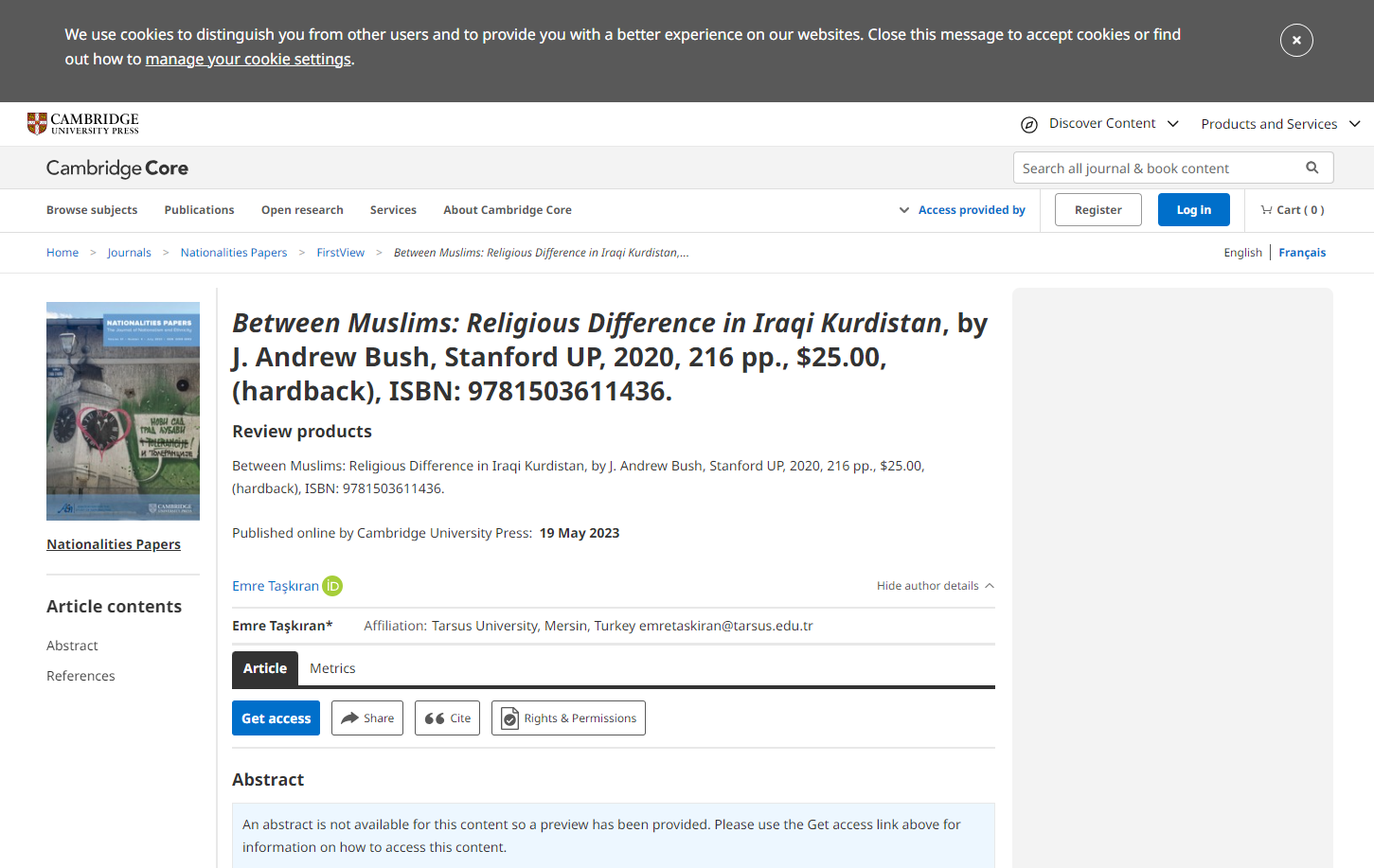
Task: Click the Get access button
Action: [276, 718]
